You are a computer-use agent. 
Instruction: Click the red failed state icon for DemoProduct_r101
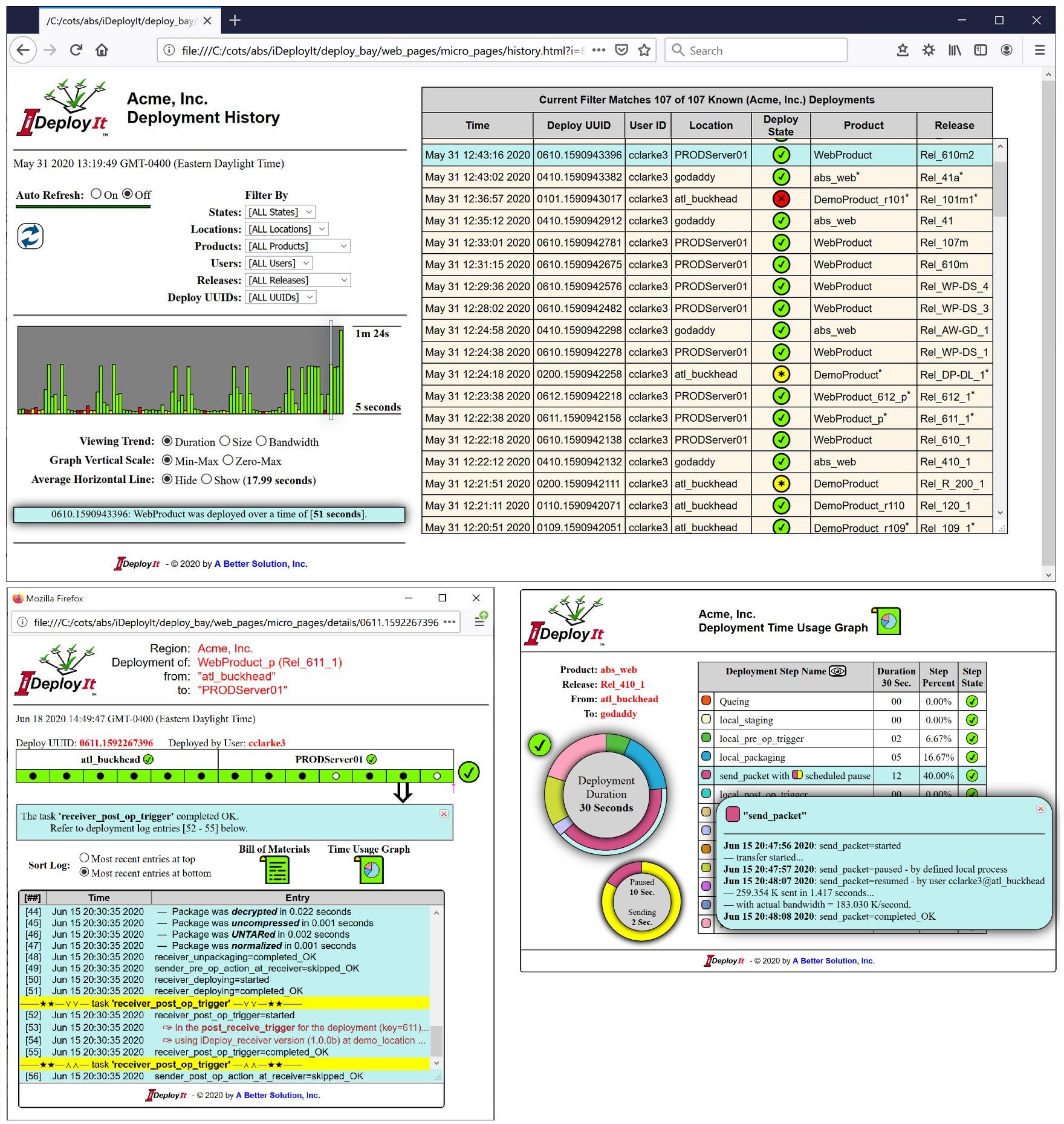782,198
